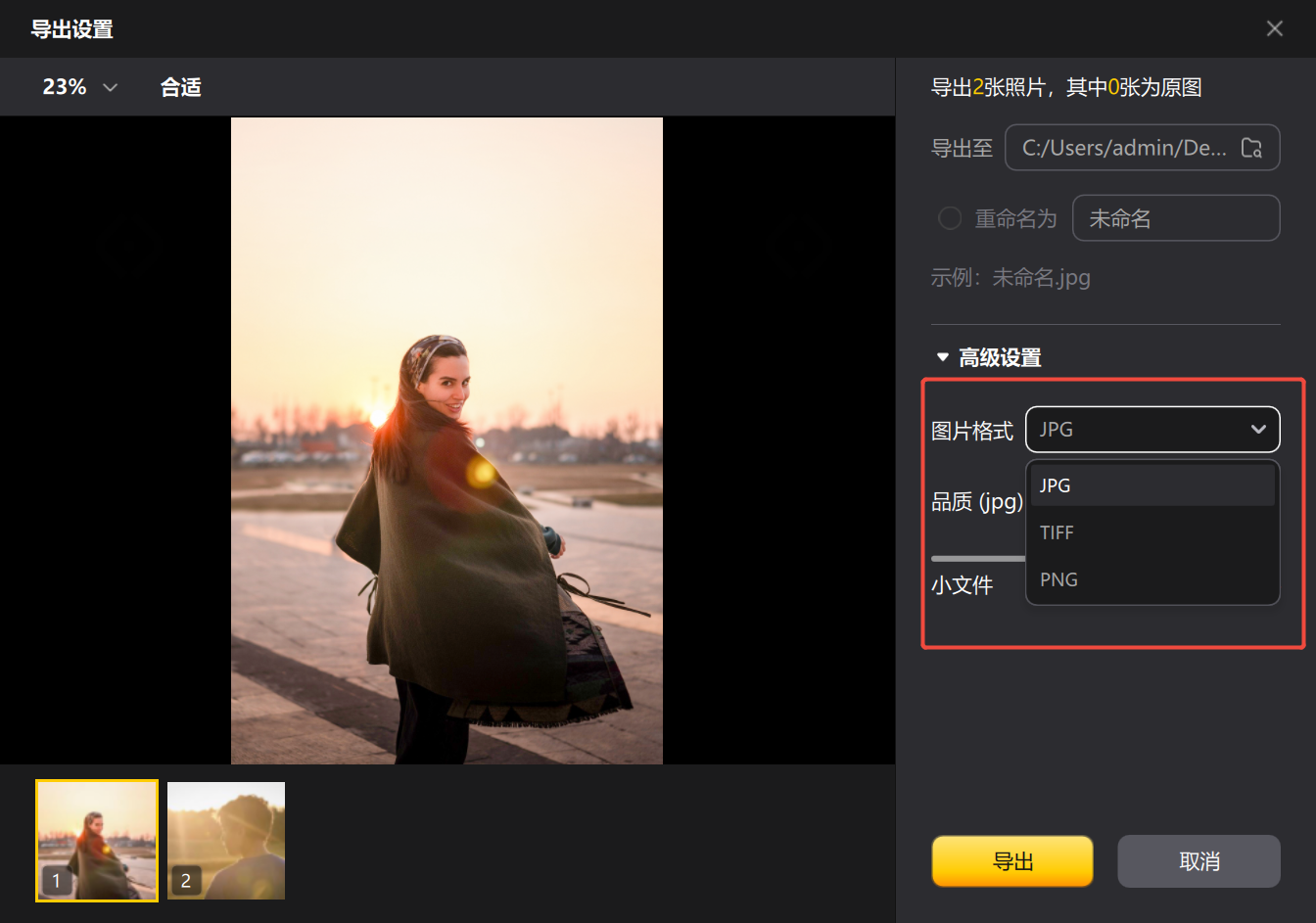Close the export settings dialog with the X
1316x923 pixels.
coord(1274,28)
